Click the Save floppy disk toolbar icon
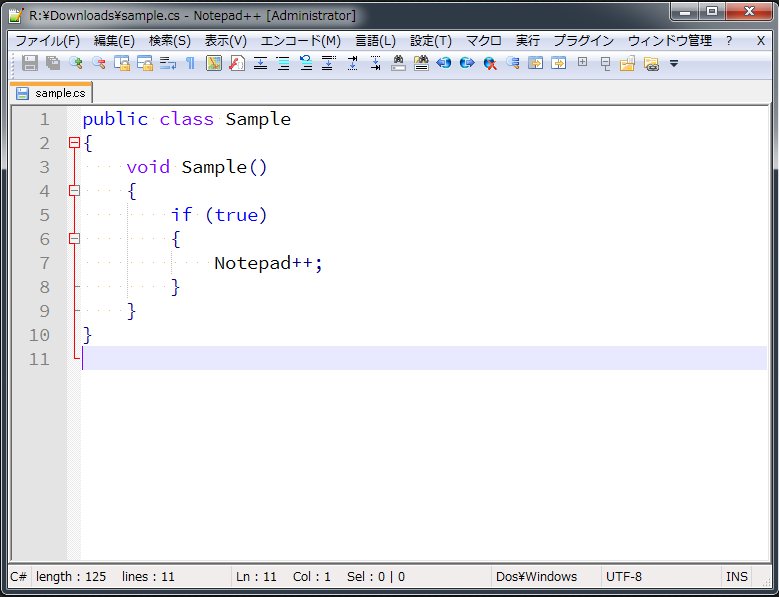Viewport: 779px width, 597px height. tap(30, 63)
